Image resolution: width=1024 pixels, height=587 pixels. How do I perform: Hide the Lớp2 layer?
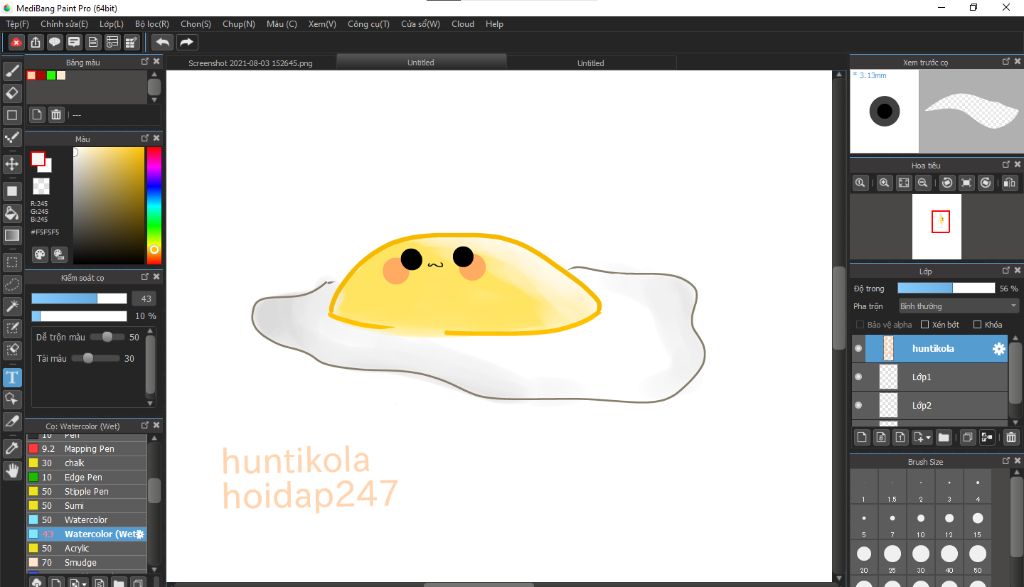point(858,405)
